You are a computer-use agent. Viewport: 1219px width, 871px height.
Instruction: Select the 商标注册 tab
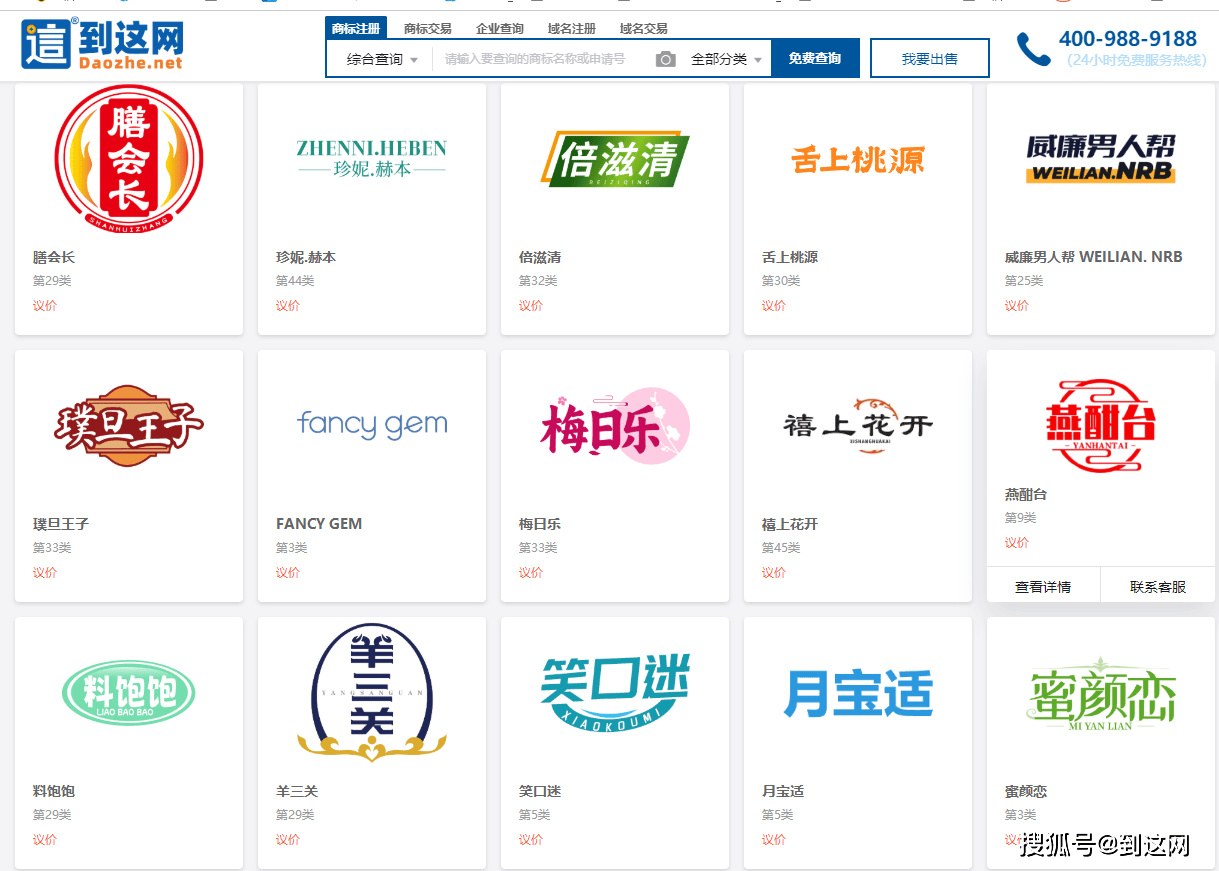tap(356, 28)
